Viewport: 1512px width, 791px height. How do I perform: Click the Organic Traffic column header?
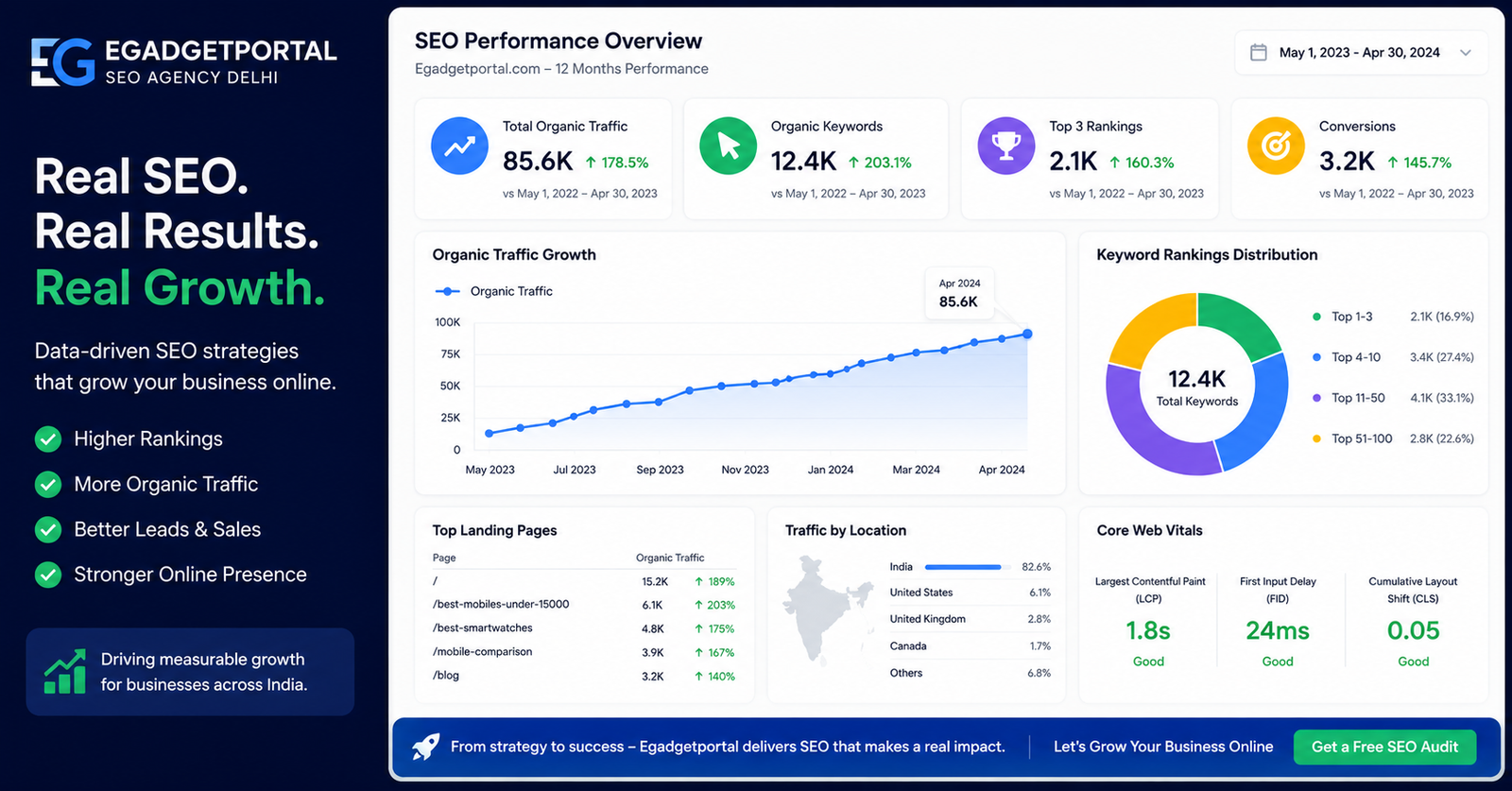tap(670, 558)
